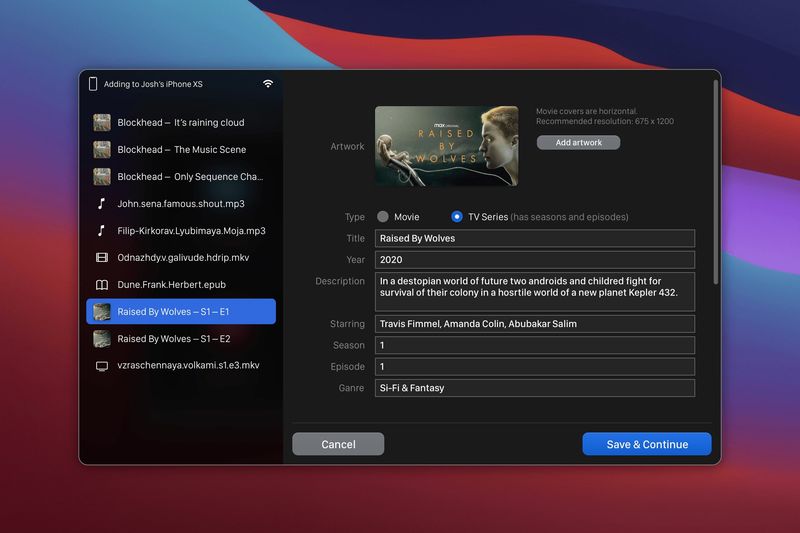Image resolution: width=800 pixels, height=533 pixels.
Task: Select file name vzraschennaya.volkami.s1.e3.mkv
Action: 188,365
